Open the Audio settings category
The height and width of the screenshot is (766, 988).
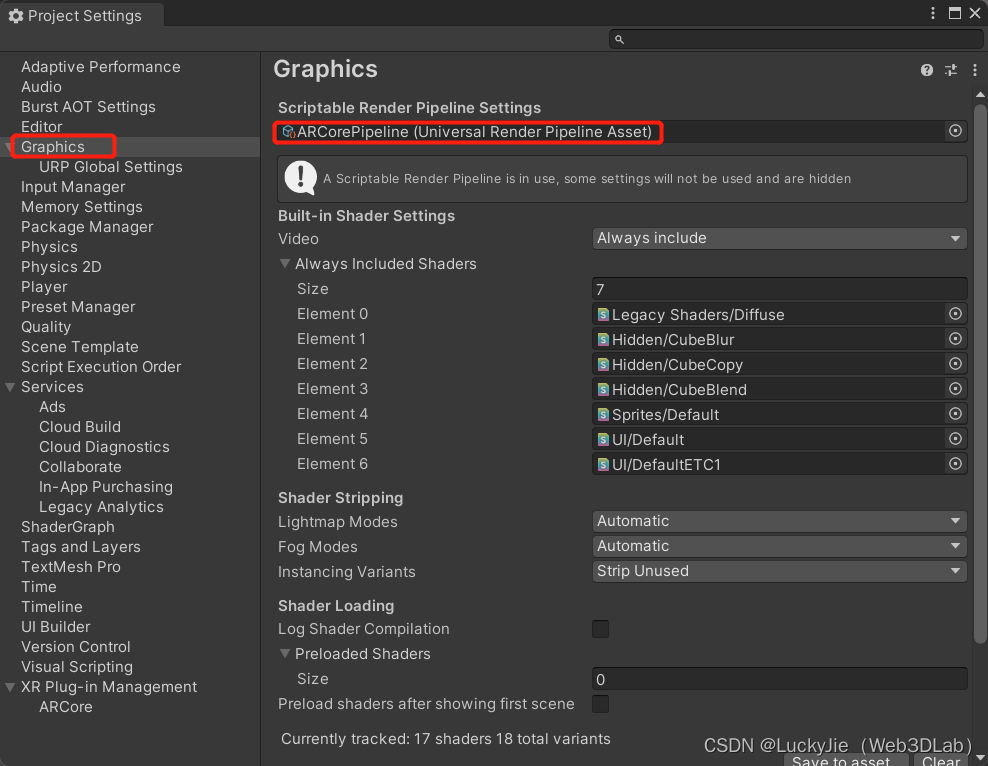click(42, 87)
